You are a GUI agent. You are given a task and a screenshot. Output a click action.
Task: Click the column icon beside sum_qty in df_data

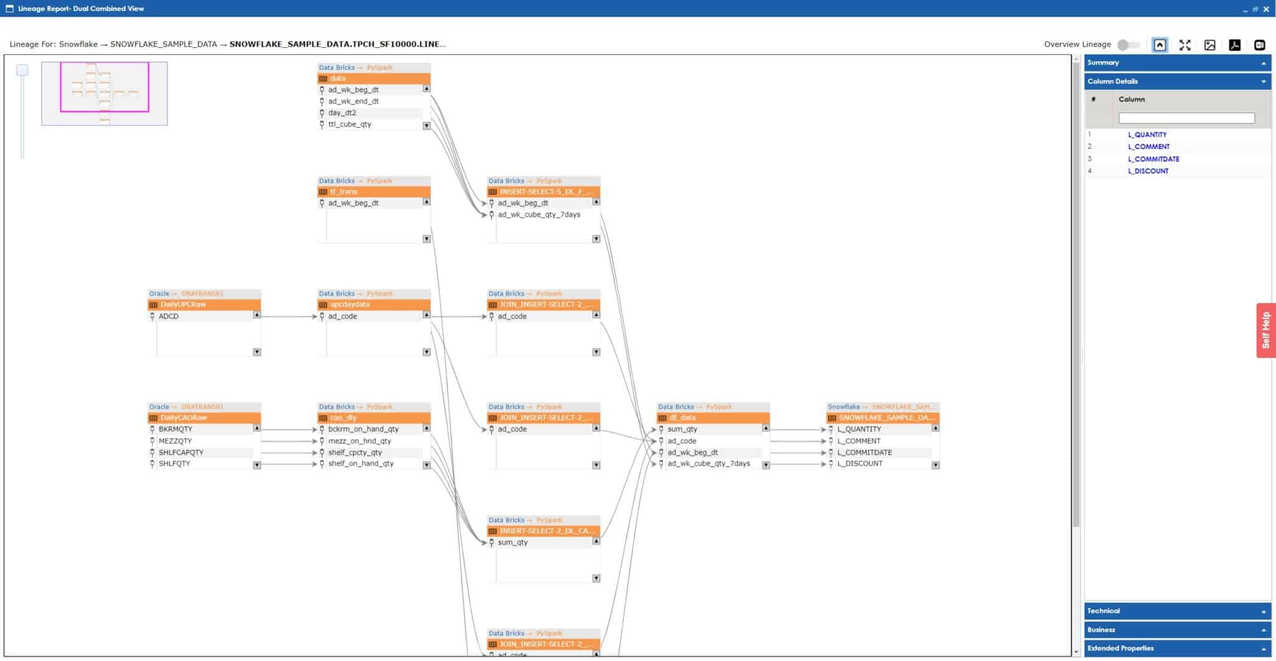(x=661, y=429)
